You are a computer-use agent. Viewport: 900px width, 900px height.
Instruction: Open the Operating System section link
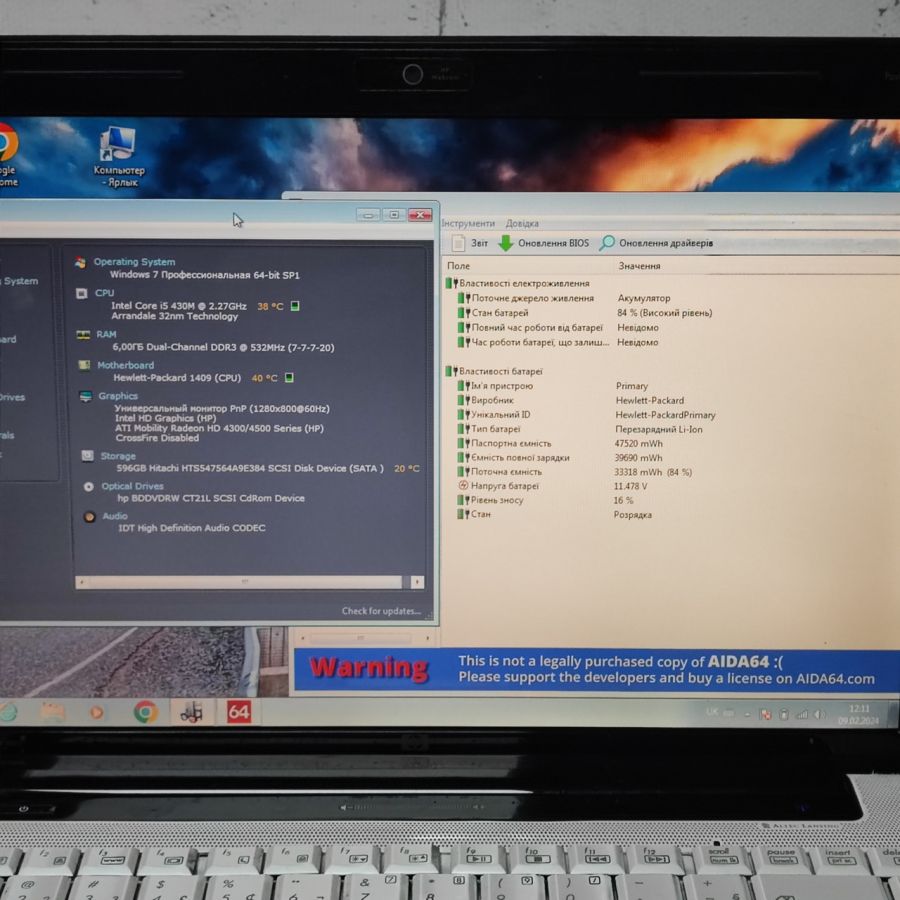pos(134,262)
